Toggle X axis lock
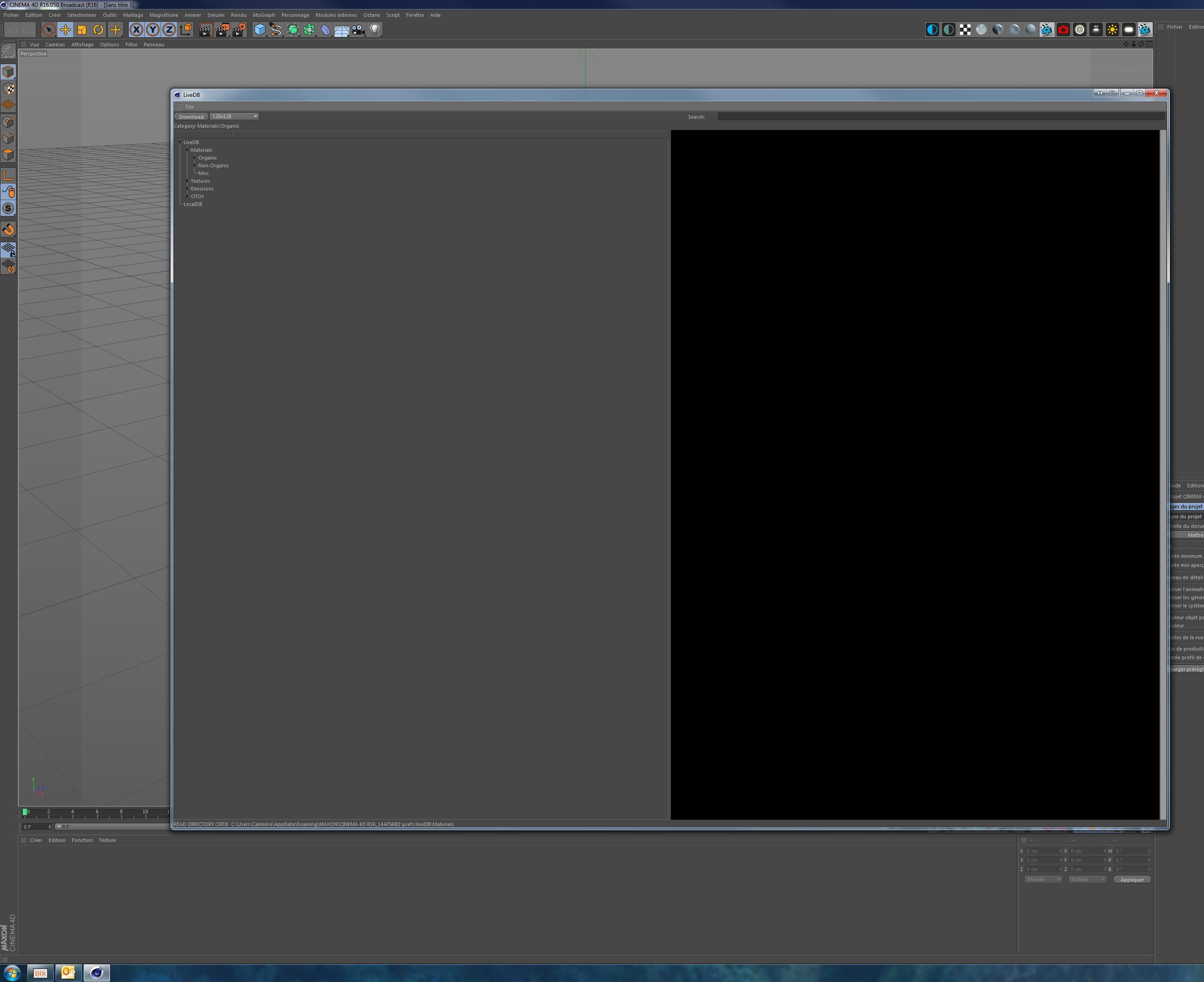1204x982 pixels. [x=136, y=30]
